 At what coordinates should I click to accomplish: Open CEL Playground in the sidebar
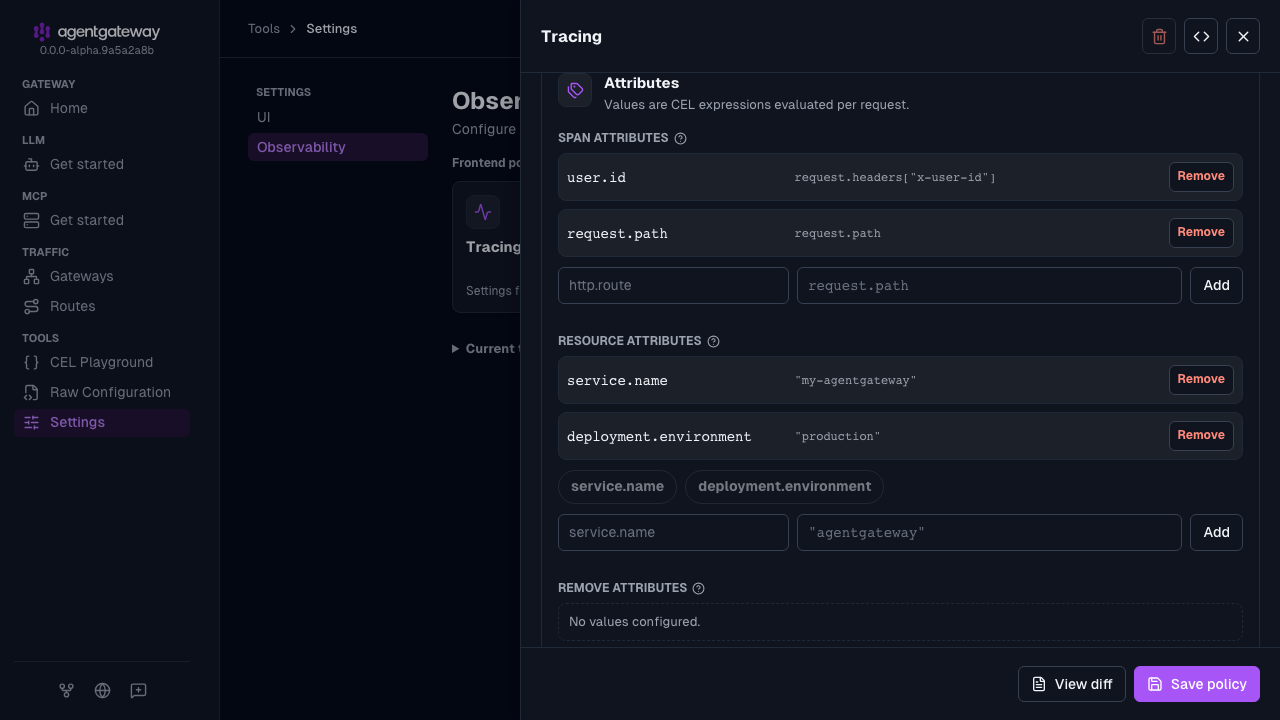[x=102, y=362]
